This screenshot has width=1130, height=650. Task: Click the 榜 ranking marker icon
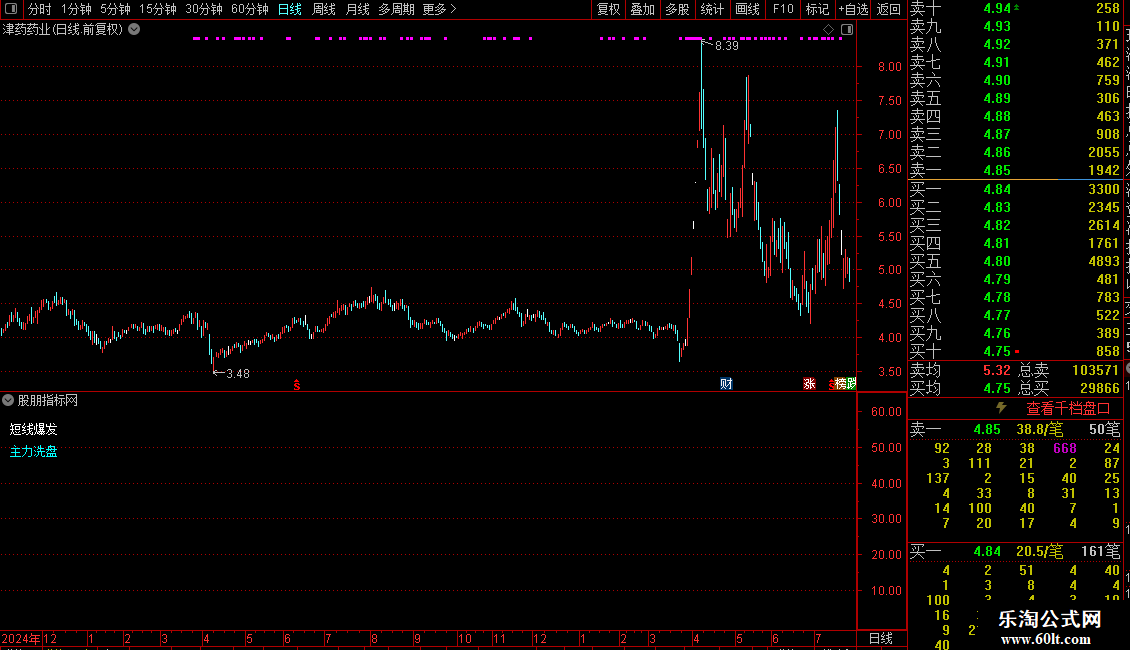(x=840, y=383)
